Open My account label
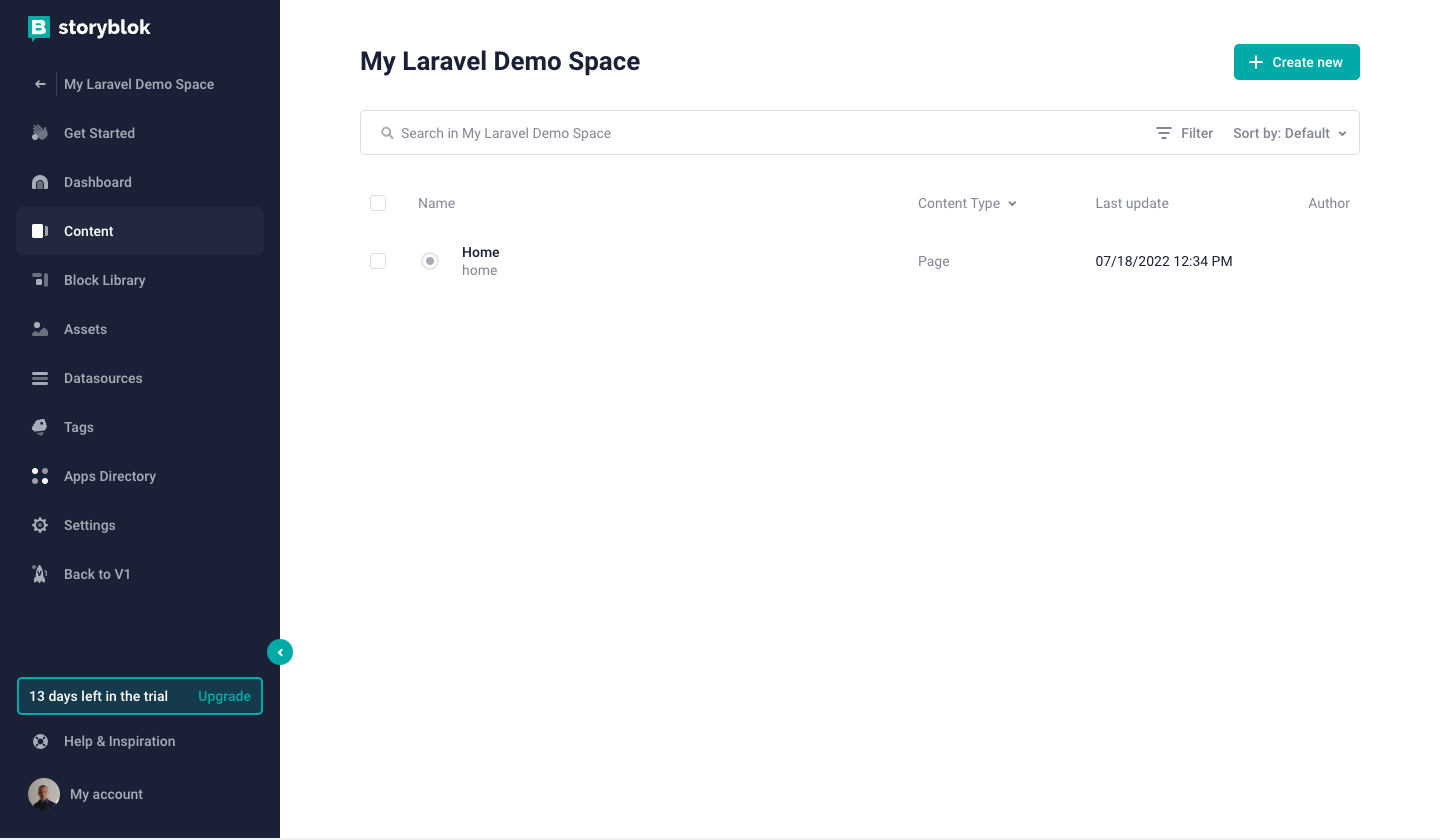The width and height of the screenshot is (1440, 840). pyautogui.click(x=106, y=794)
